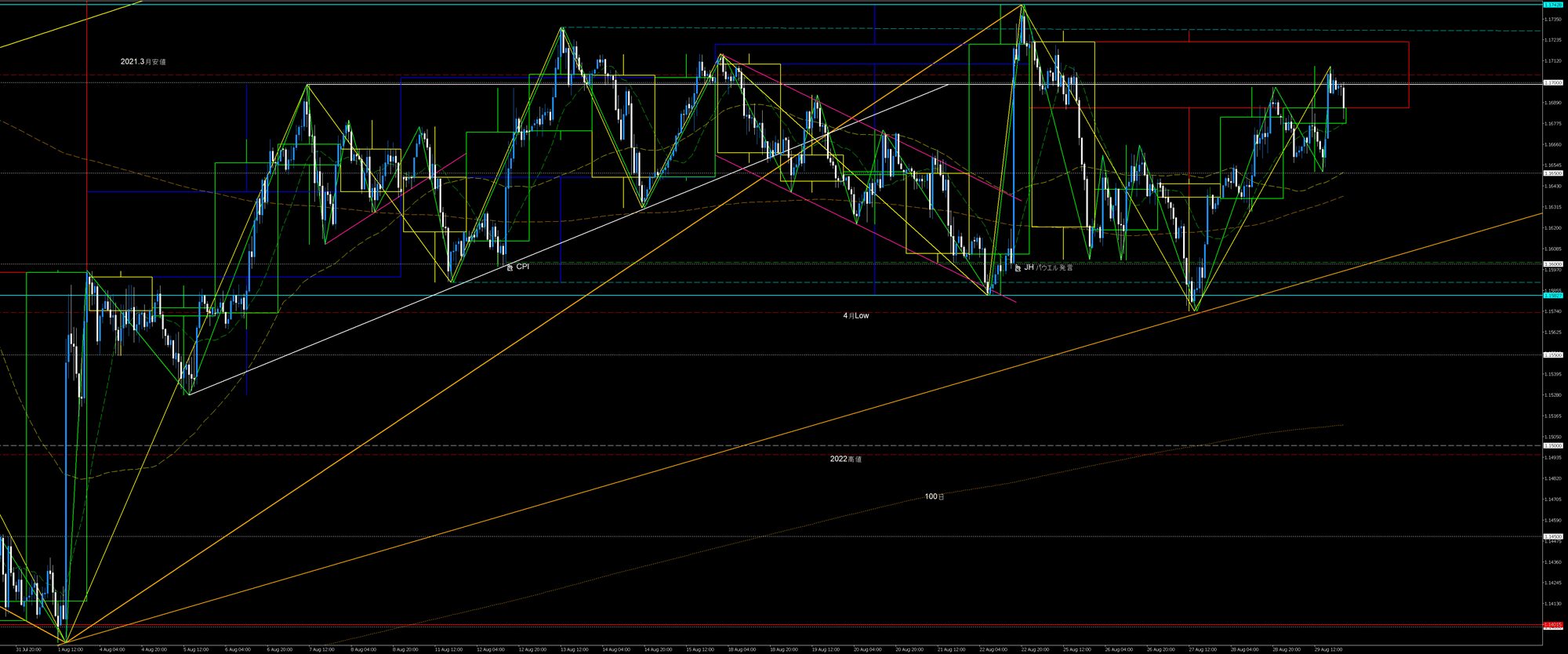This screenshot has width=1568, height=654.
Task: Select the 2022高値 chart label
Action: 845,459
